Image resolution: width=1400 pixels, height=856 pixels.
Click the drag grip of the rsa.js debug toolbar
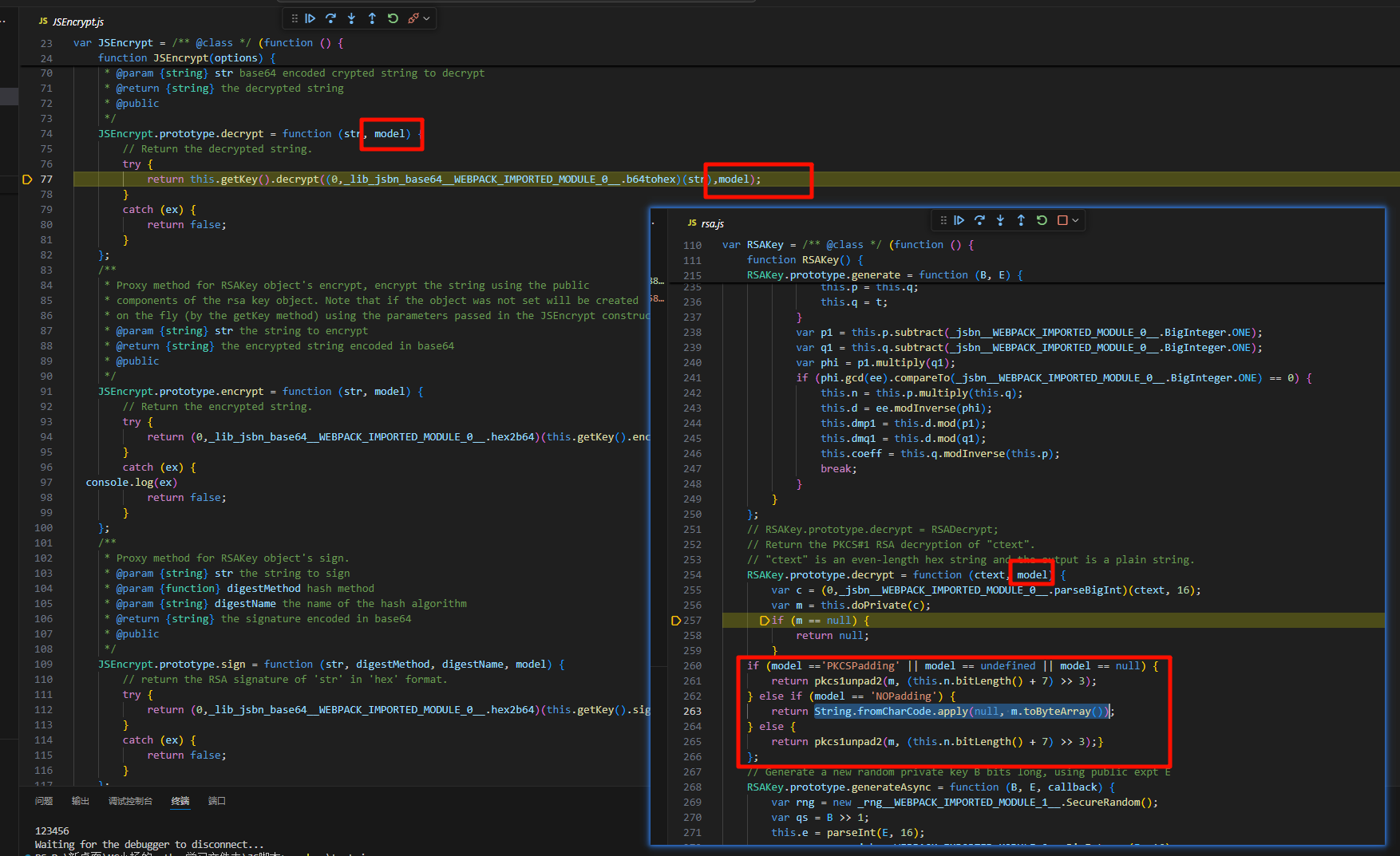click(x=943, y=220)
